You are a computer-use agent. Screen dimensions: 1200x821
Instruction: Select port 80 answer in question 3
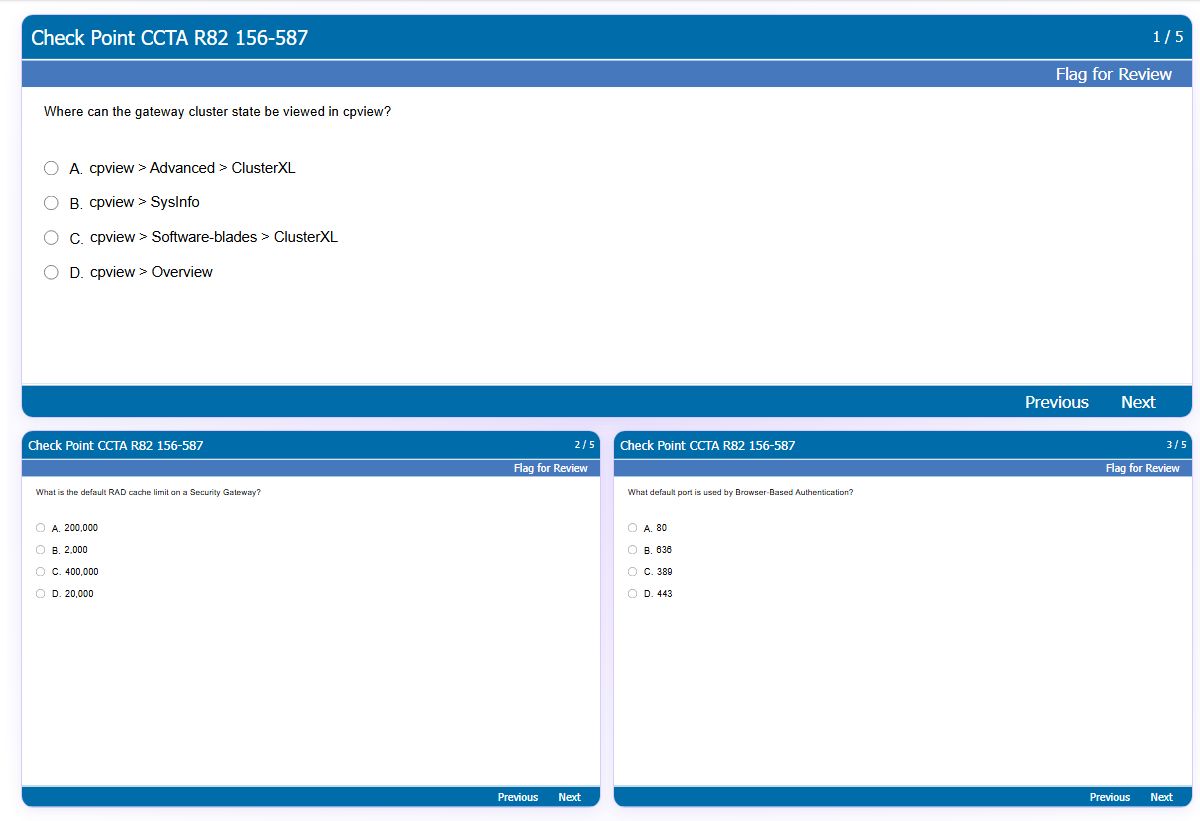[x=632, y=528]
